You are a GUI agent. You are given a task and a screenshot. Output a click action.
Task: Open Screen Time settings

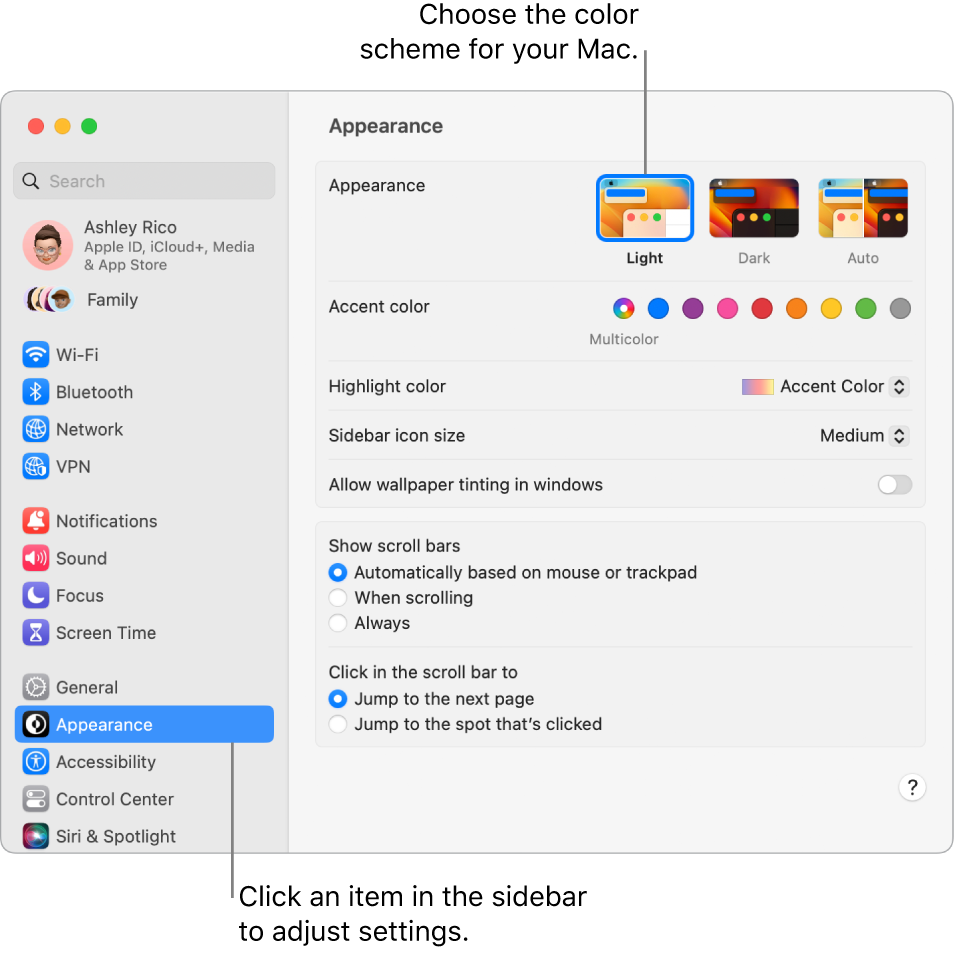click(36, 632)
